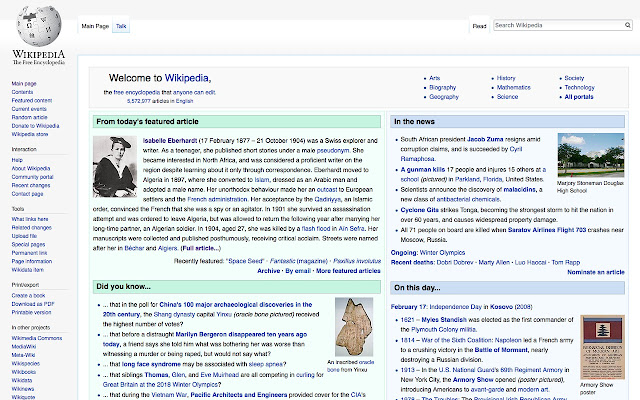Image resolution: width=640 pixels, height=400 pixels.
Task: Open Related changes tool
Action: click(x=32, y=228)
